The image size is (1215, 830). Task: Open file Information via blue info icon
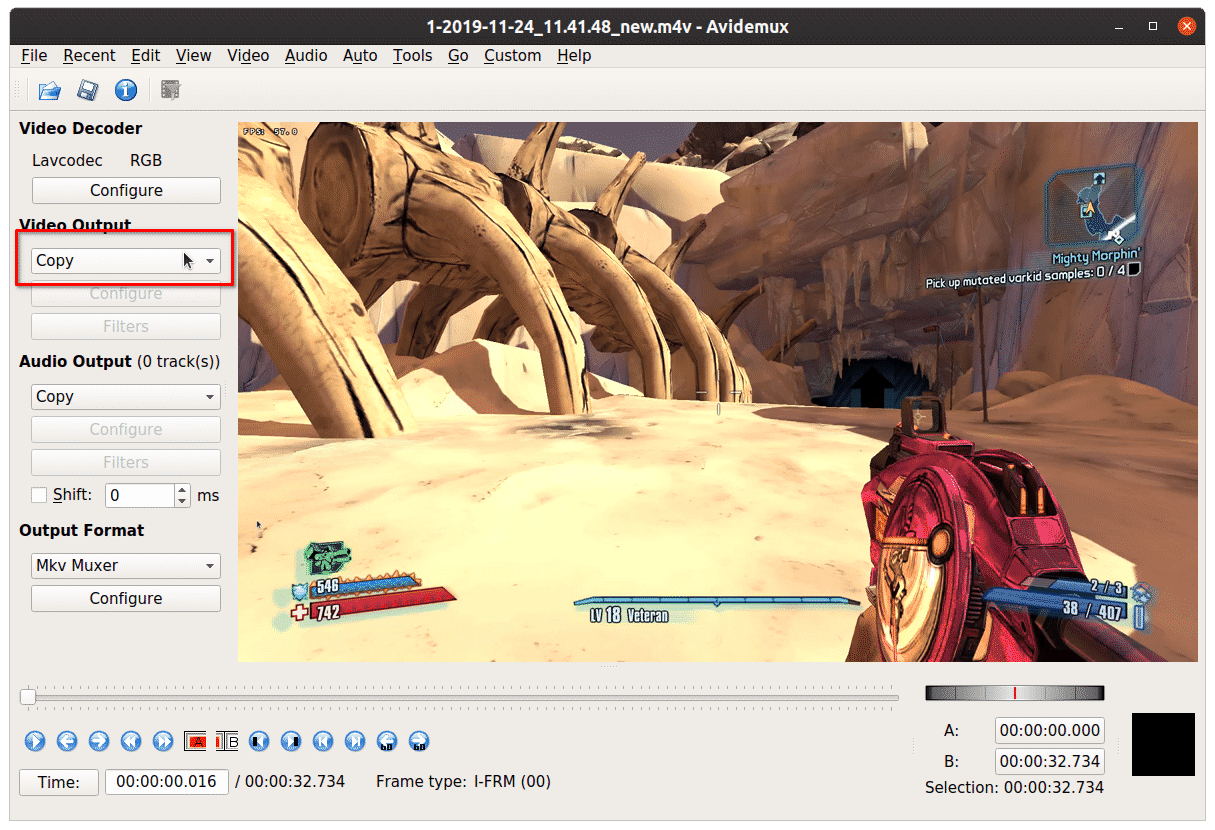126,91
